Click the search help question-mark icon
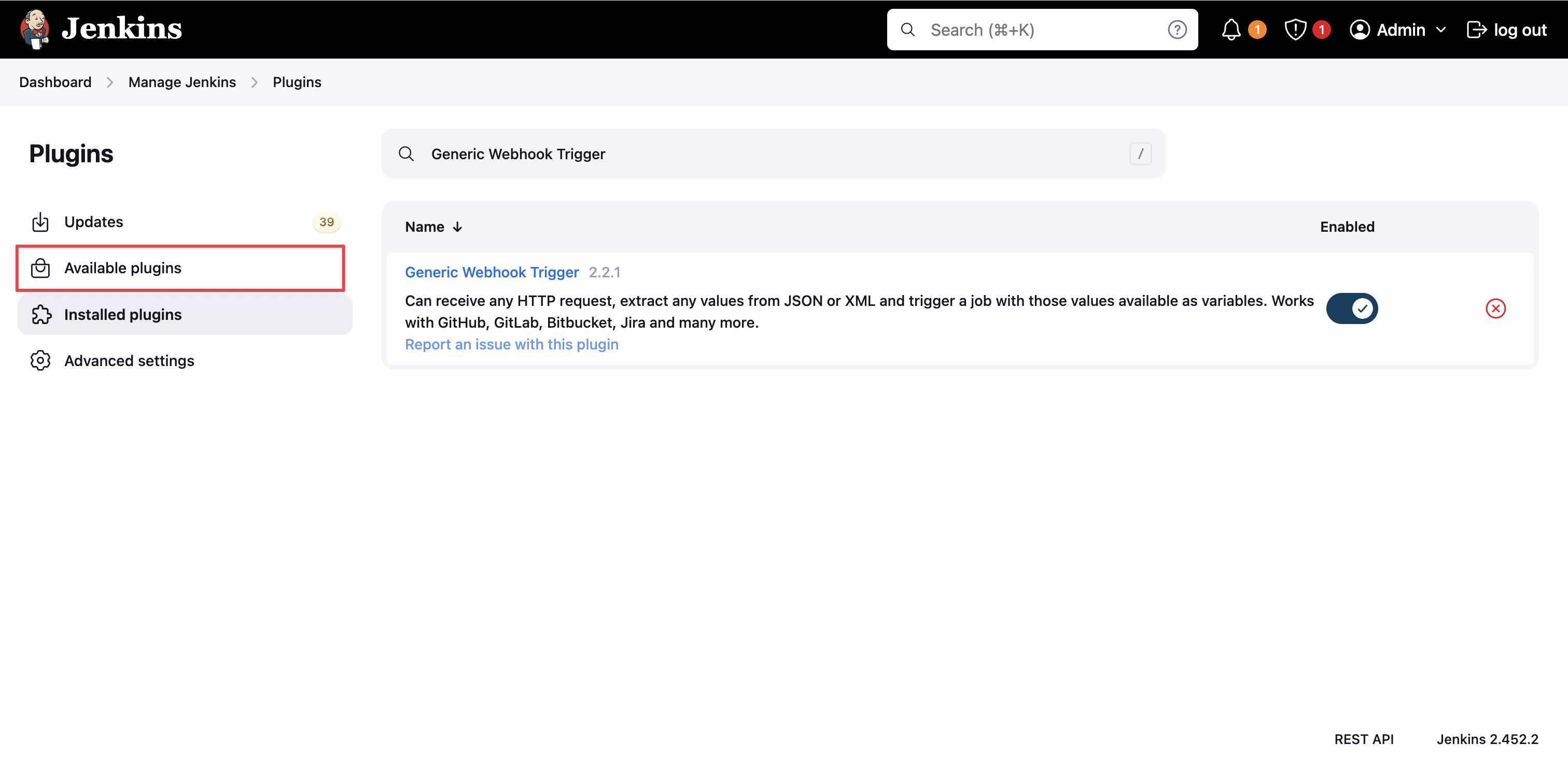1568x772 pixels. click(x=1177, y=29)
